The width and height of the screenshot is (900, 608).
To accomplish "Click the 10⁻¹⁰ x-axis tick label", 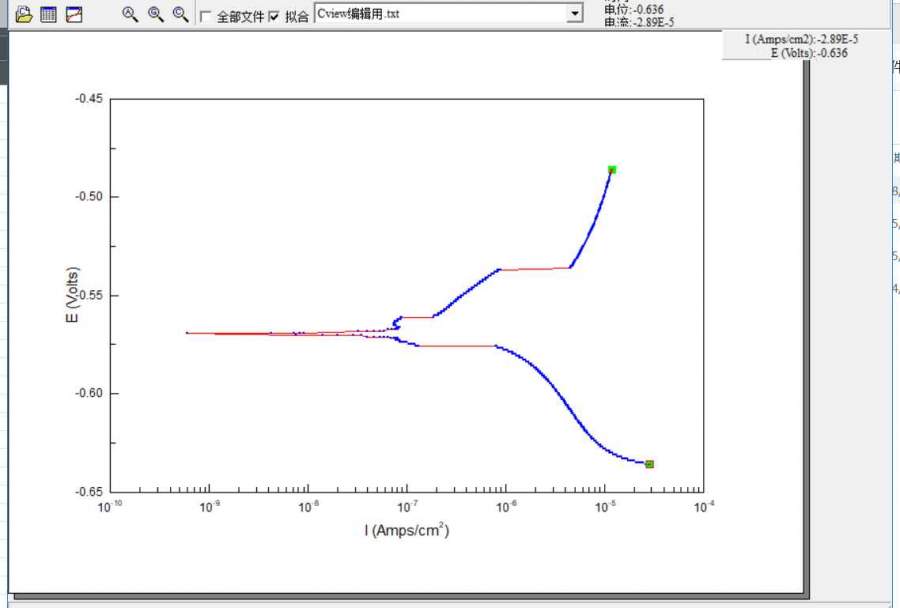I will tap(110, 507).
